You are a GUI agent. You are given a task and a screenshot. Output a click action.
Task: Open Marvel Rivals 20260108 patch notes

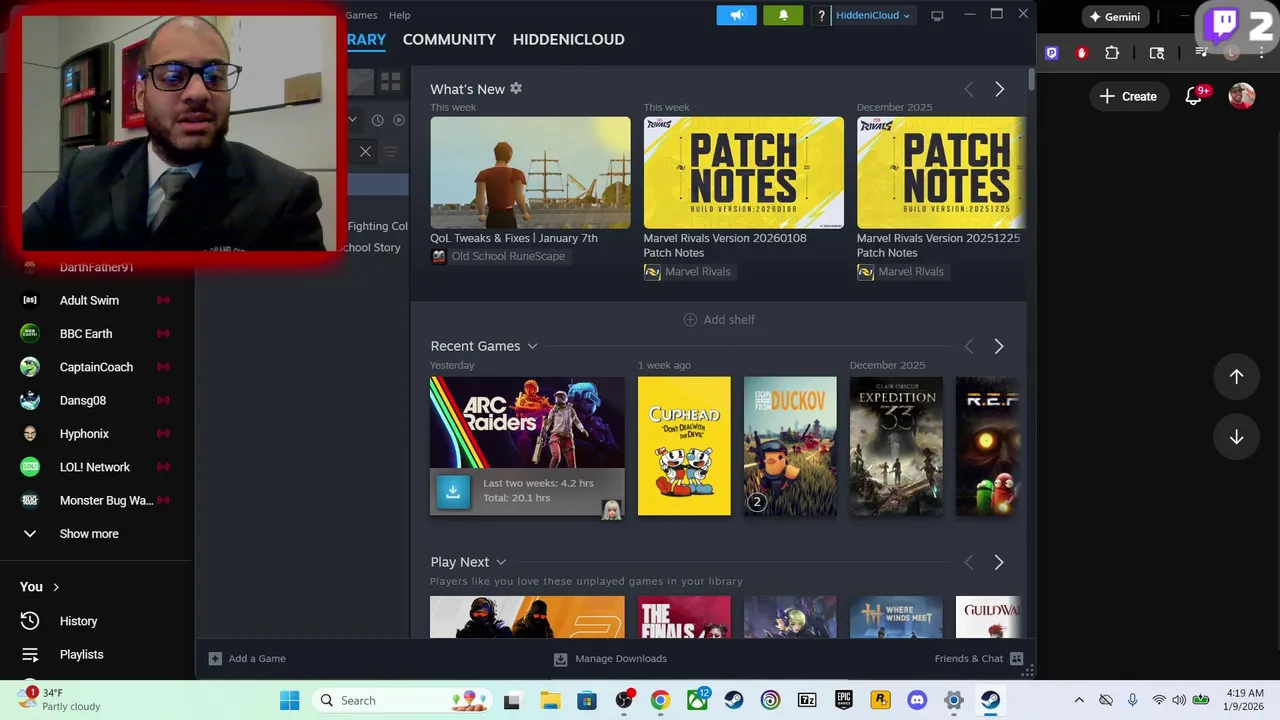[743, 173]
